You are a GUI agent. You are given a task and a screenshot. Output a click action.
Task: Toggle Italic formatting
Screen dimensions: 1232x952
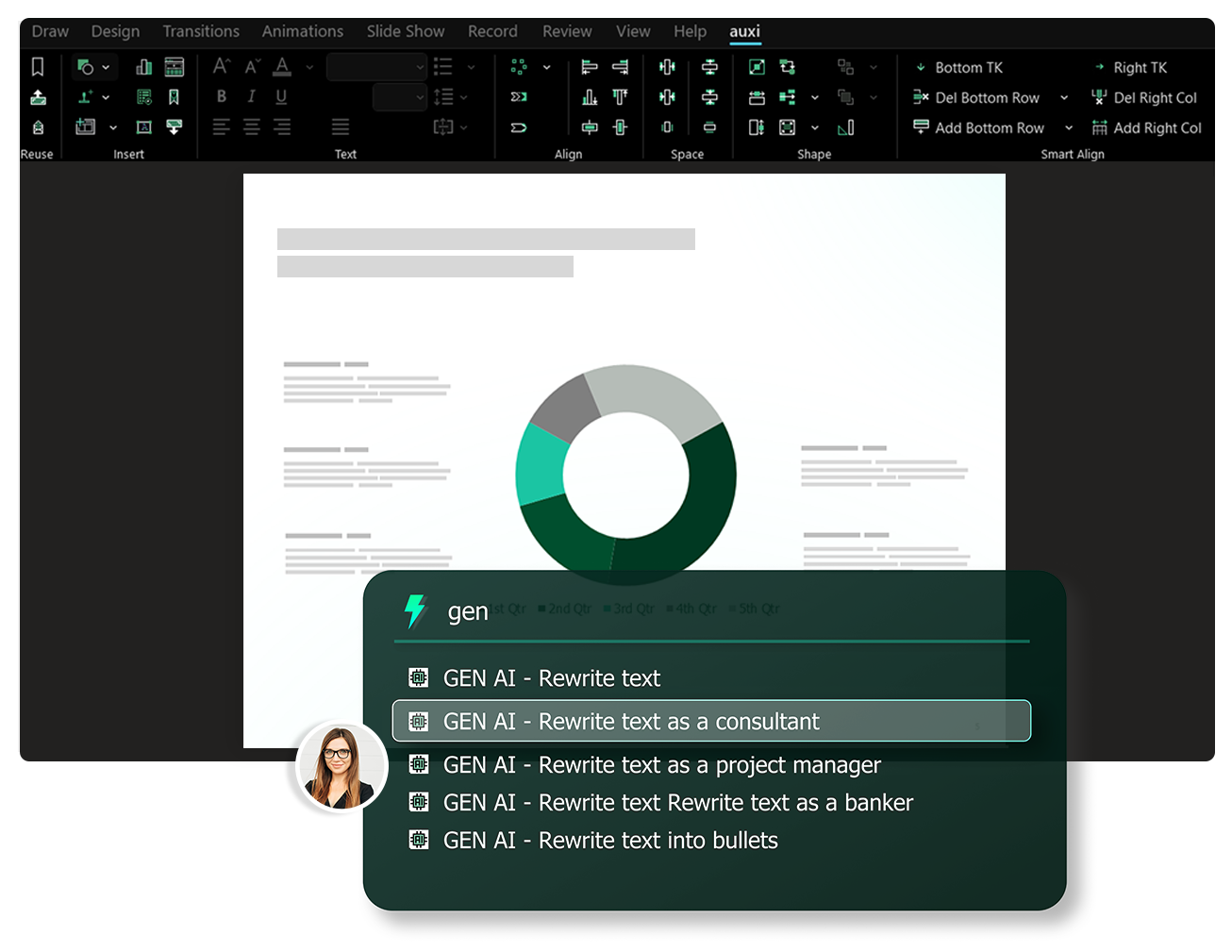pos(251,96)
